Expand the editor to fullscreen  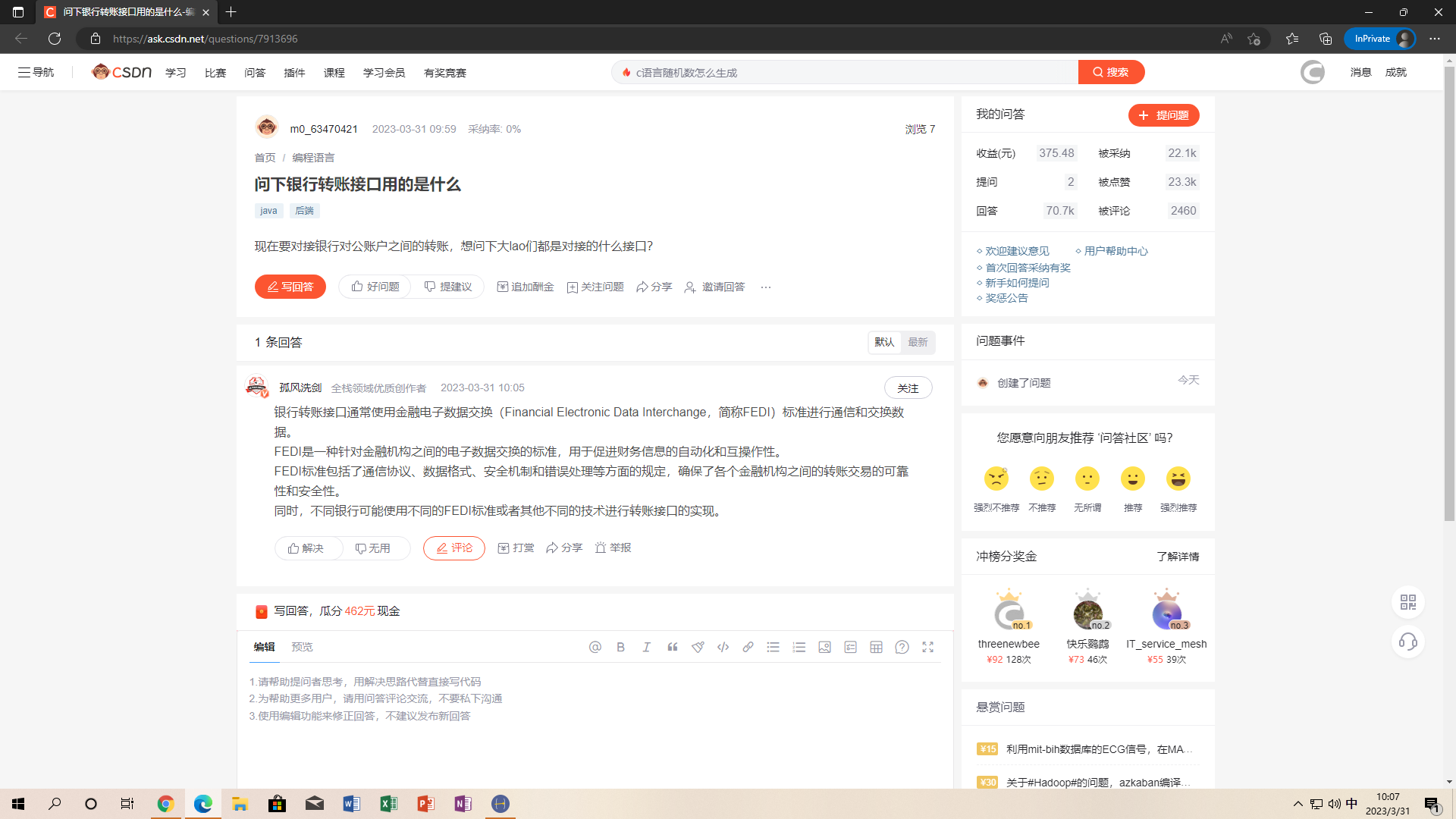click(927, 647)
